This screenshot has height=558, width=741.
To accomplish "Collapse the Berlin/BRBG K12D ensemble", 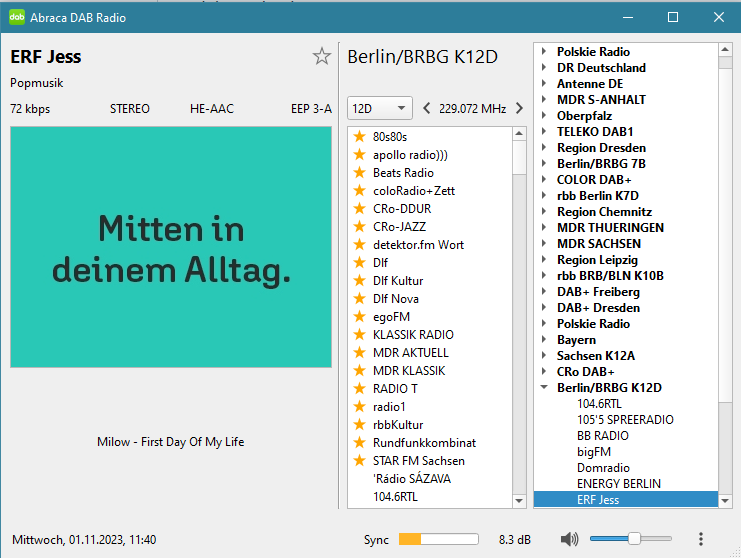I will click(544, 388).
